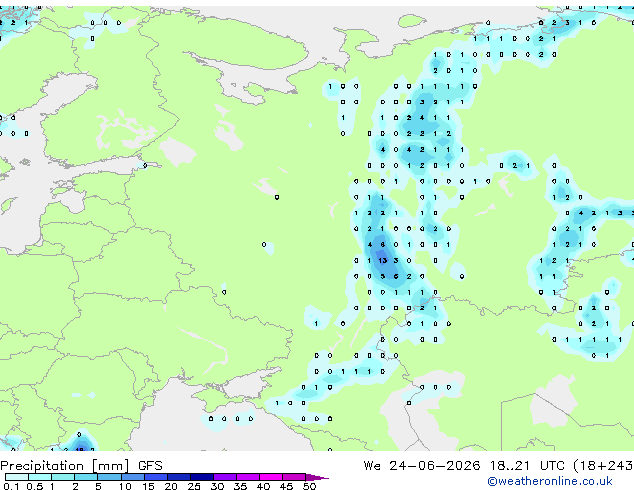This screenshot has width=634, height=490.
Task: Click the 10–15 mm legend color swatch
Action: [x=133, y=477]
